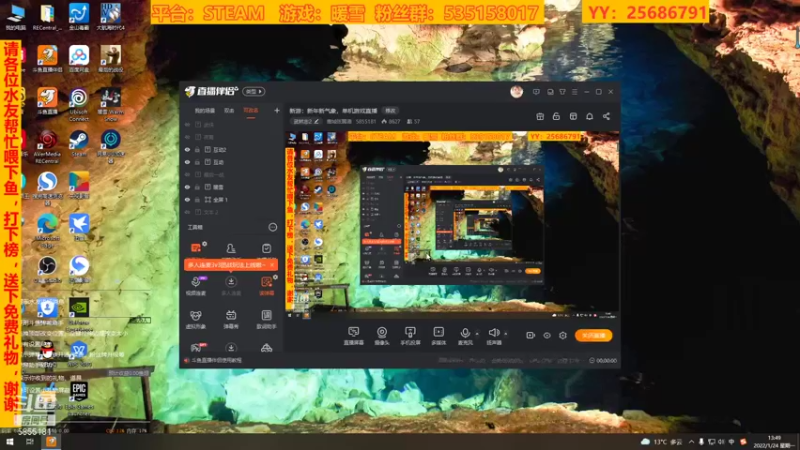Open Task View on the taskbar
Image resolution: width=800 pixels, height=450 pixels.
click(x=30, y=442)
